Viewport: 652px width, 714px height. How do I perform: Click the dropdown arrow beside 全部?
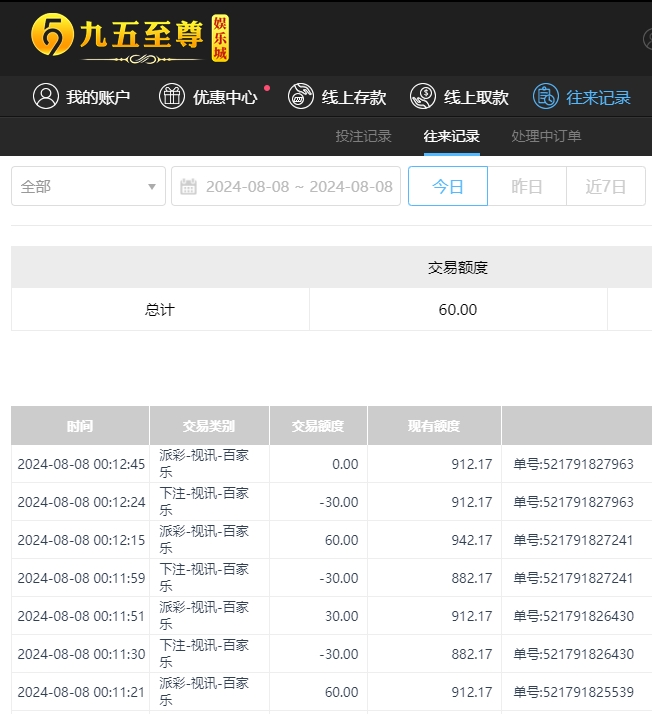point(151,187)
